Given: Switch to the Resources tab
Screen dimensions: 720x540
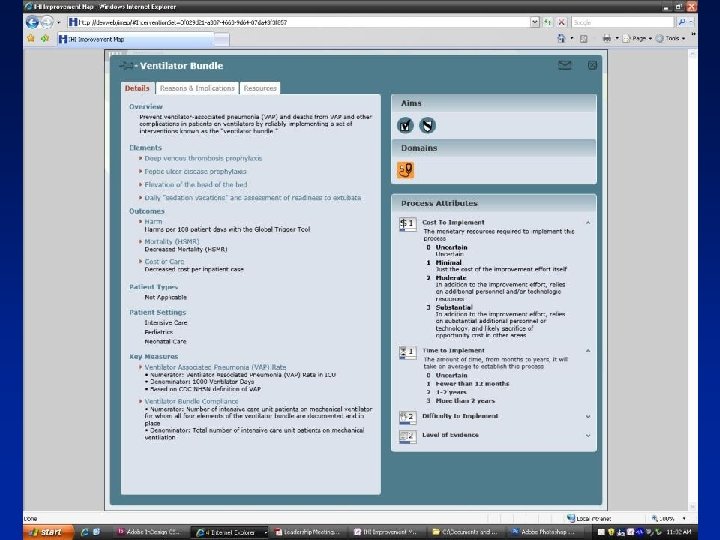Looking at the screenshot, I should (x=260, y=88).
